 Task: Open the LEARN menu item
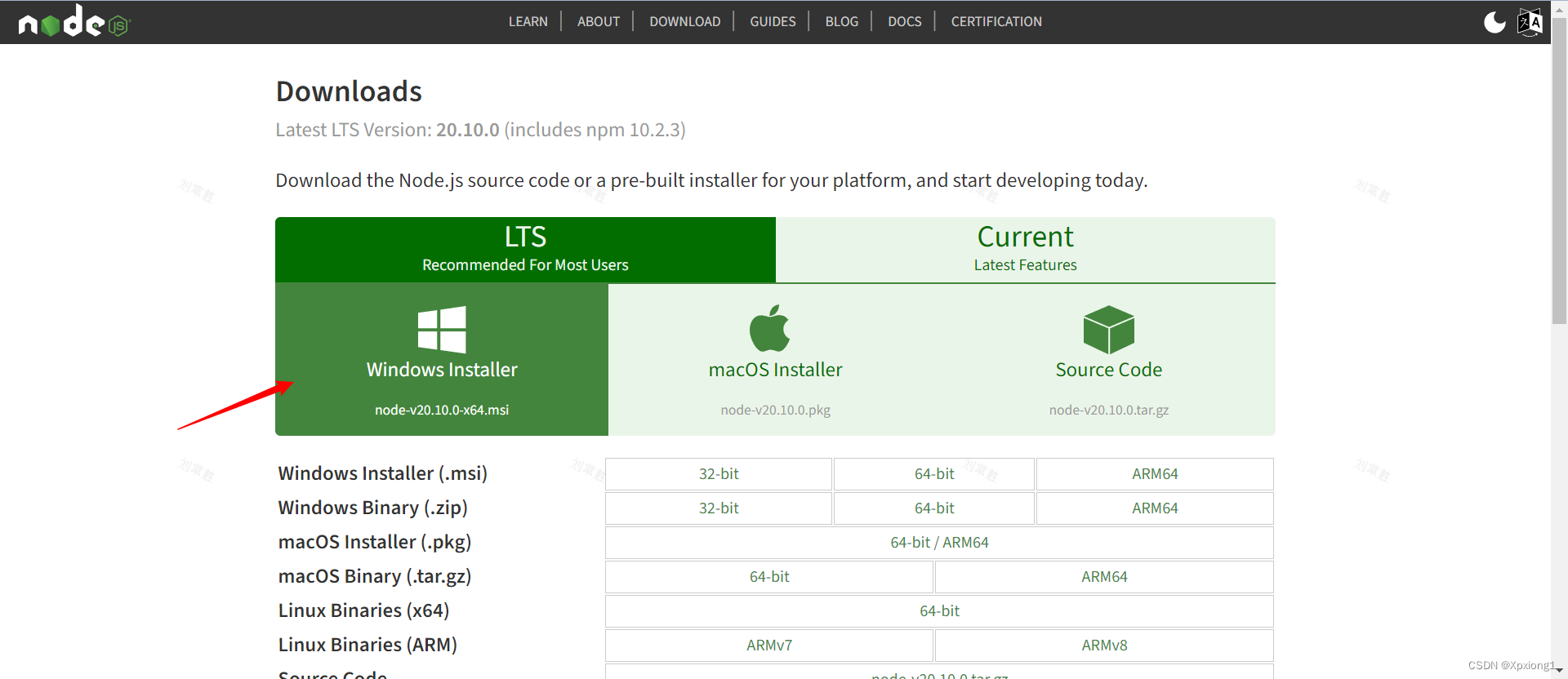pos(528,21)
